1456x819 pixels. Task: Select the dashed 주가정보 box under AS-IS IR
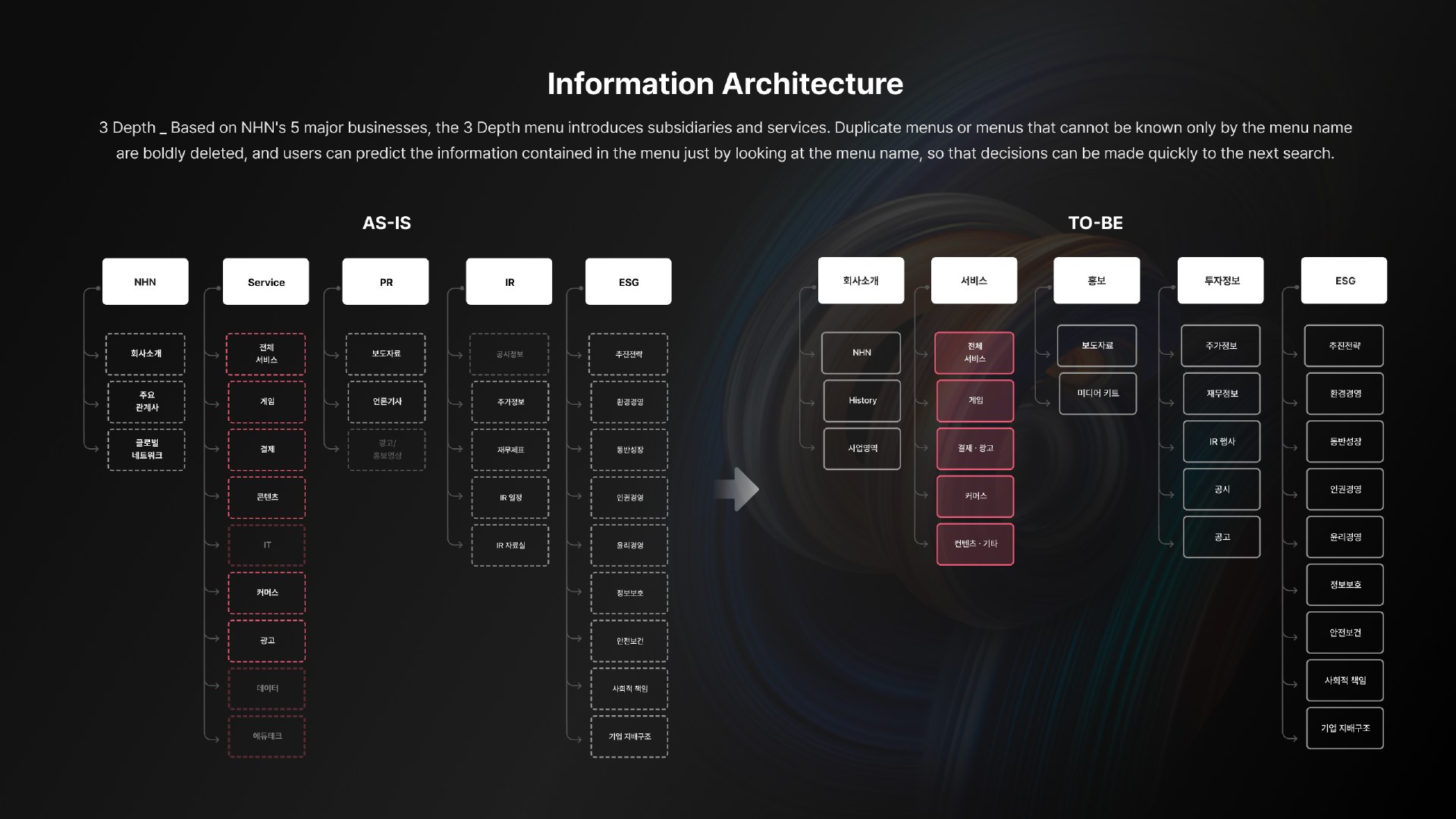coord(510,402)
